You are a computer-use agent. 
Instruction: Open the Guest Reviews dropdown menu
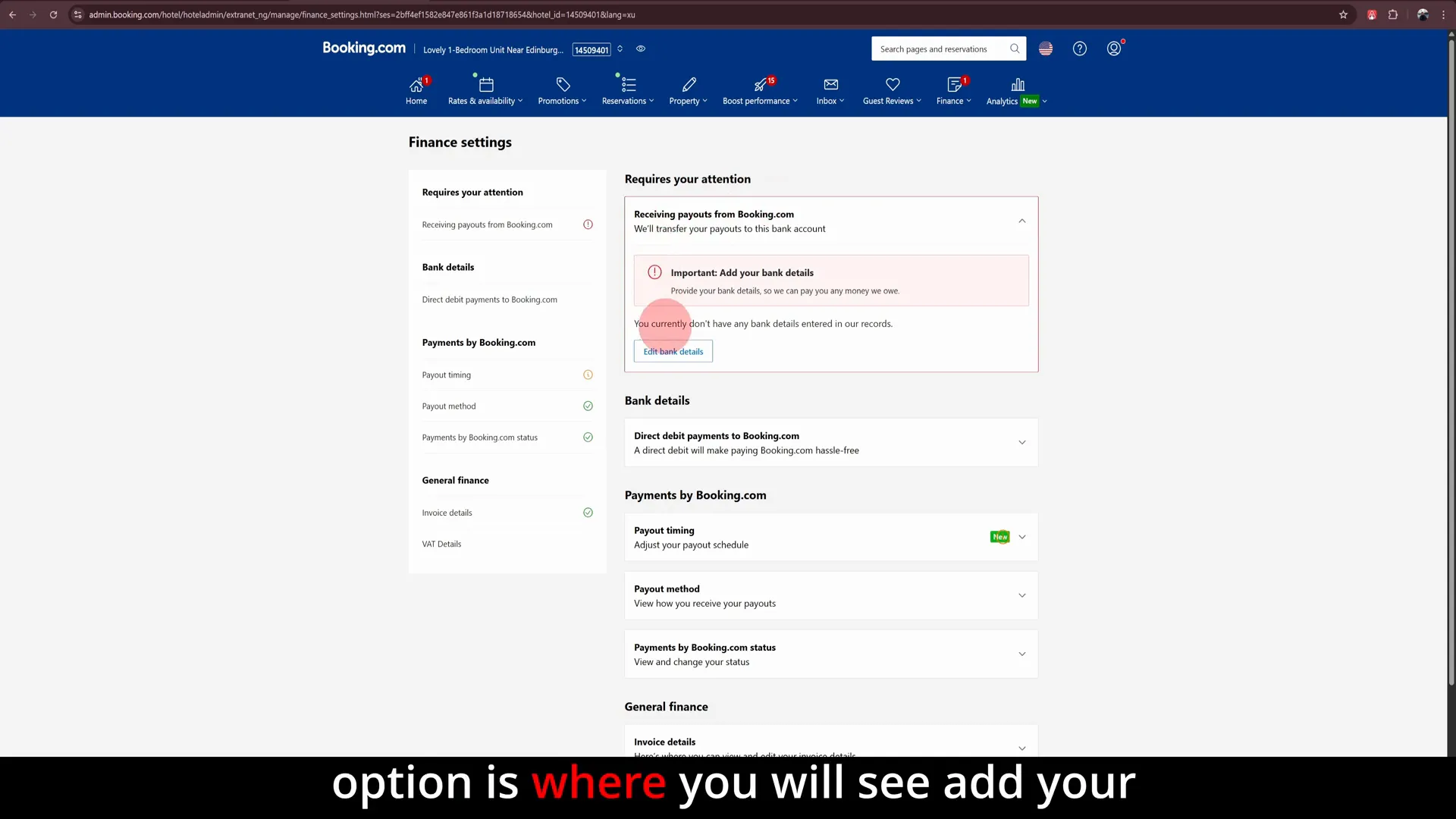point(892,101)
